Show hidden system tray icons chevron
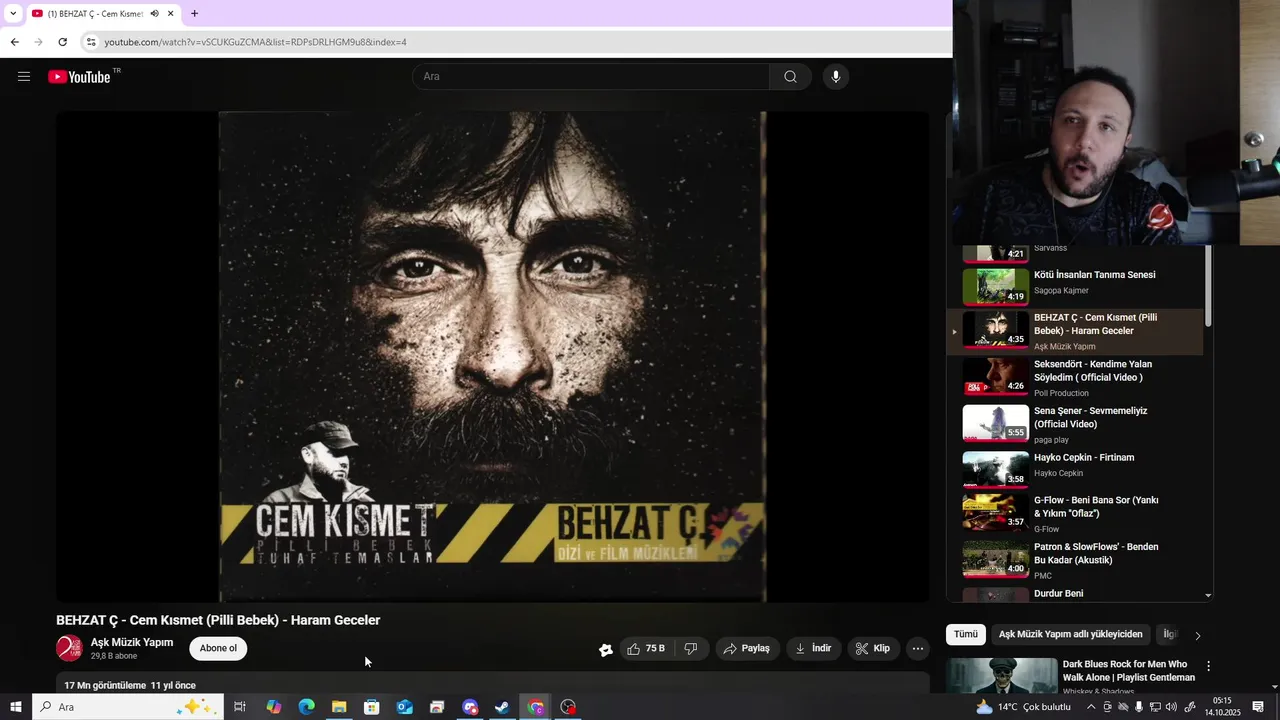This screenshot has height=720, width=1280. tap(1091, 707)
